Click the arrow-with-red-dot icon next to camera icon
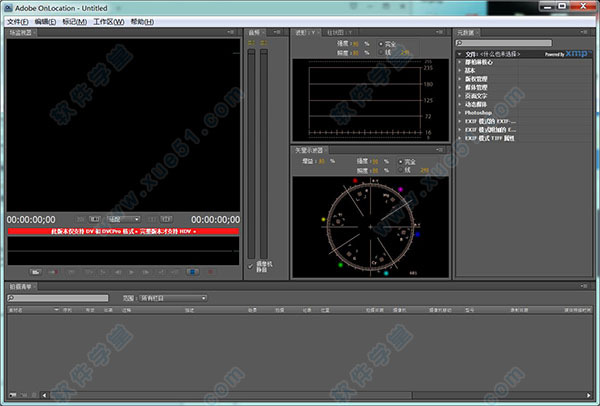The image size is (600, 406). pyautogui.click(x=53, y=272)
